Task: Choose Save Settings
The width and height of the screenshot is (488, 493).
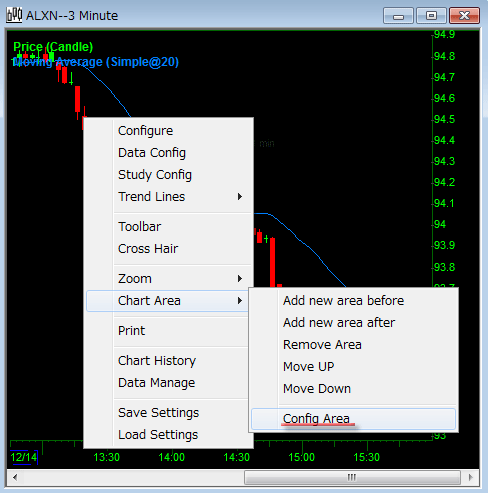Action: click(x=159, y=413)
